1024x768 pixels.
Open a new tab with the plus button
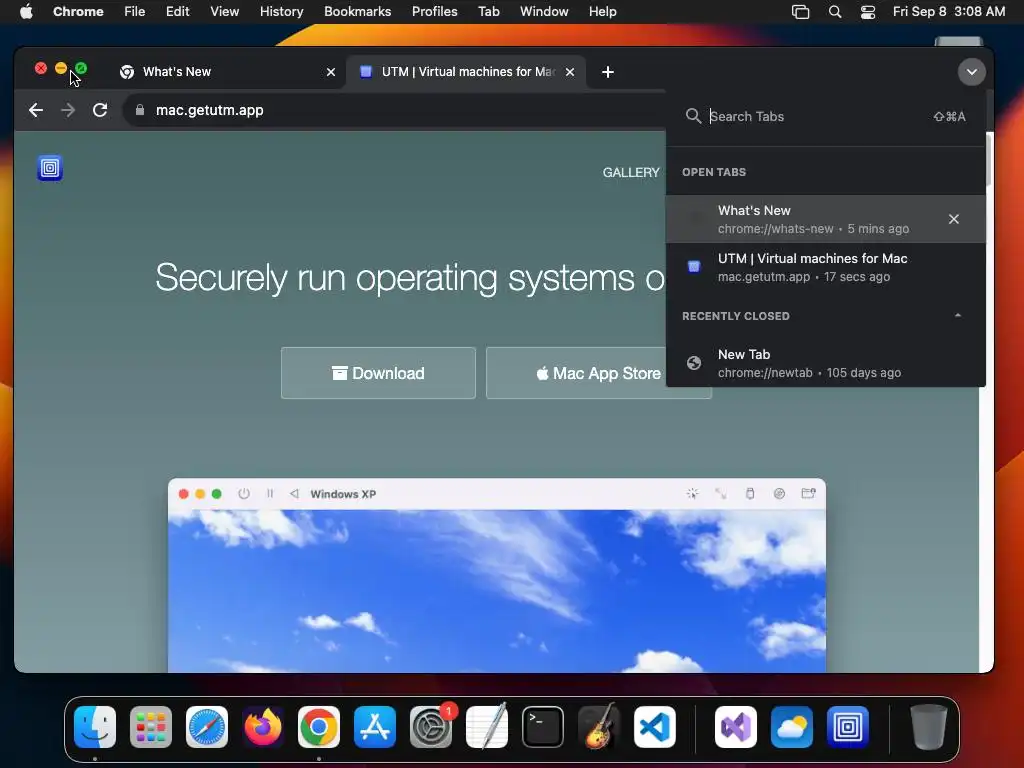point(608,72)
